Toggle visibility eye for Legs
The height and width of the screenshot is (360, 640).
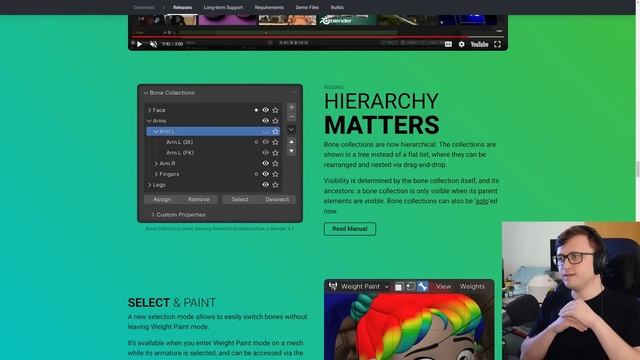coord(265,185)
